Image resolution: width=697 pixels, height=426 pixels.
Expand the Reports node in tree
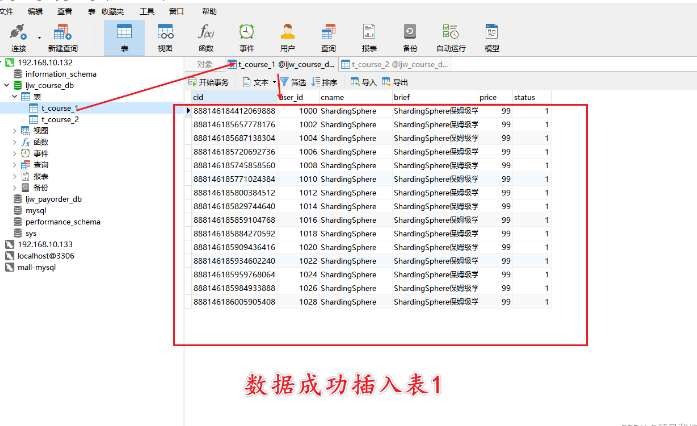pyautogui.click(x=14, y=176)
